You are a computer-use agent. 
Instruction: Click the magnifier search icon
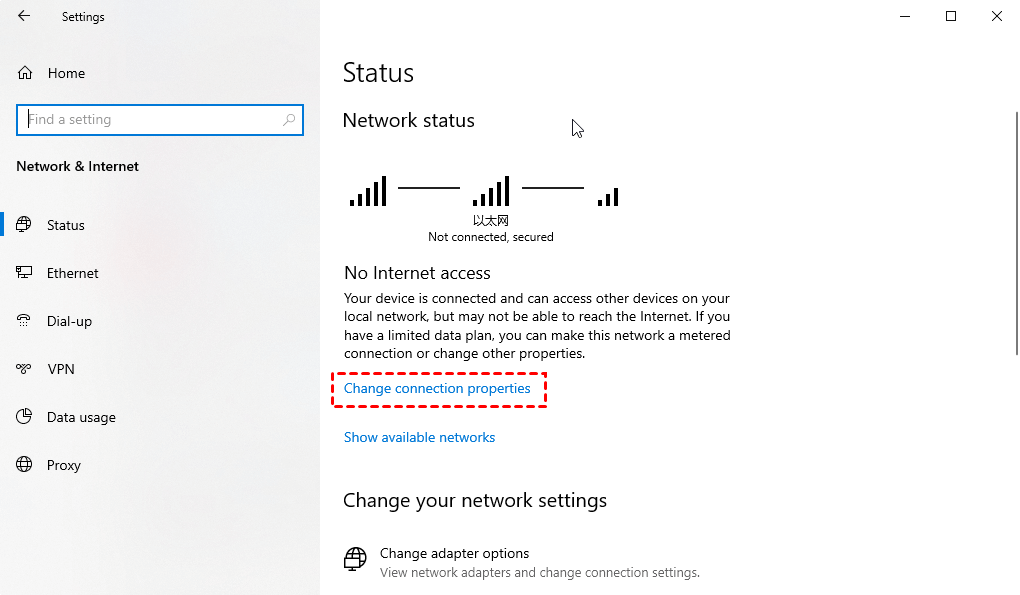289,120
